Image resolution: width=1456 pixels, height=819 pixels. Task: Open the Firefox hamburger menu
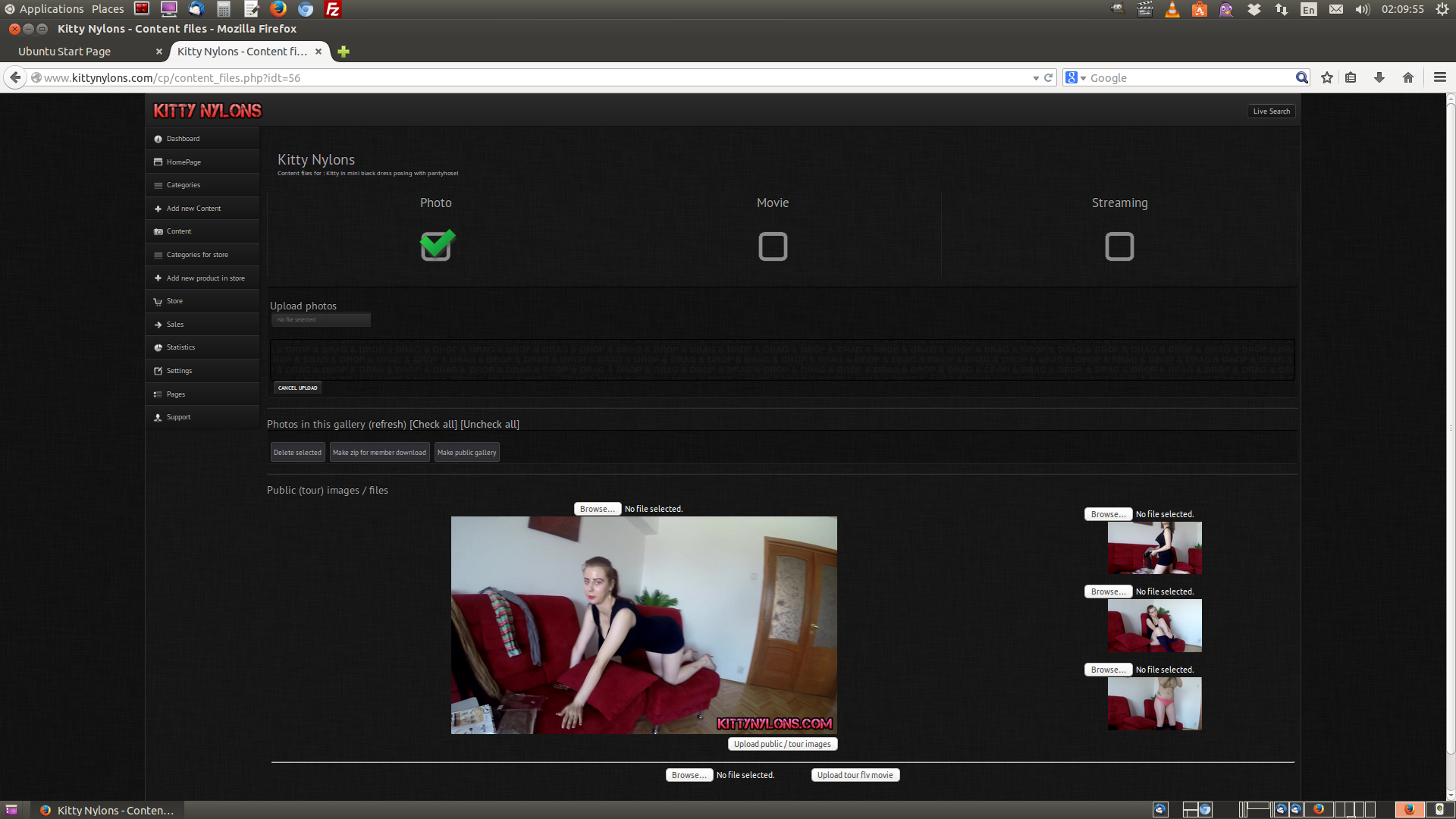(1440, 78)
